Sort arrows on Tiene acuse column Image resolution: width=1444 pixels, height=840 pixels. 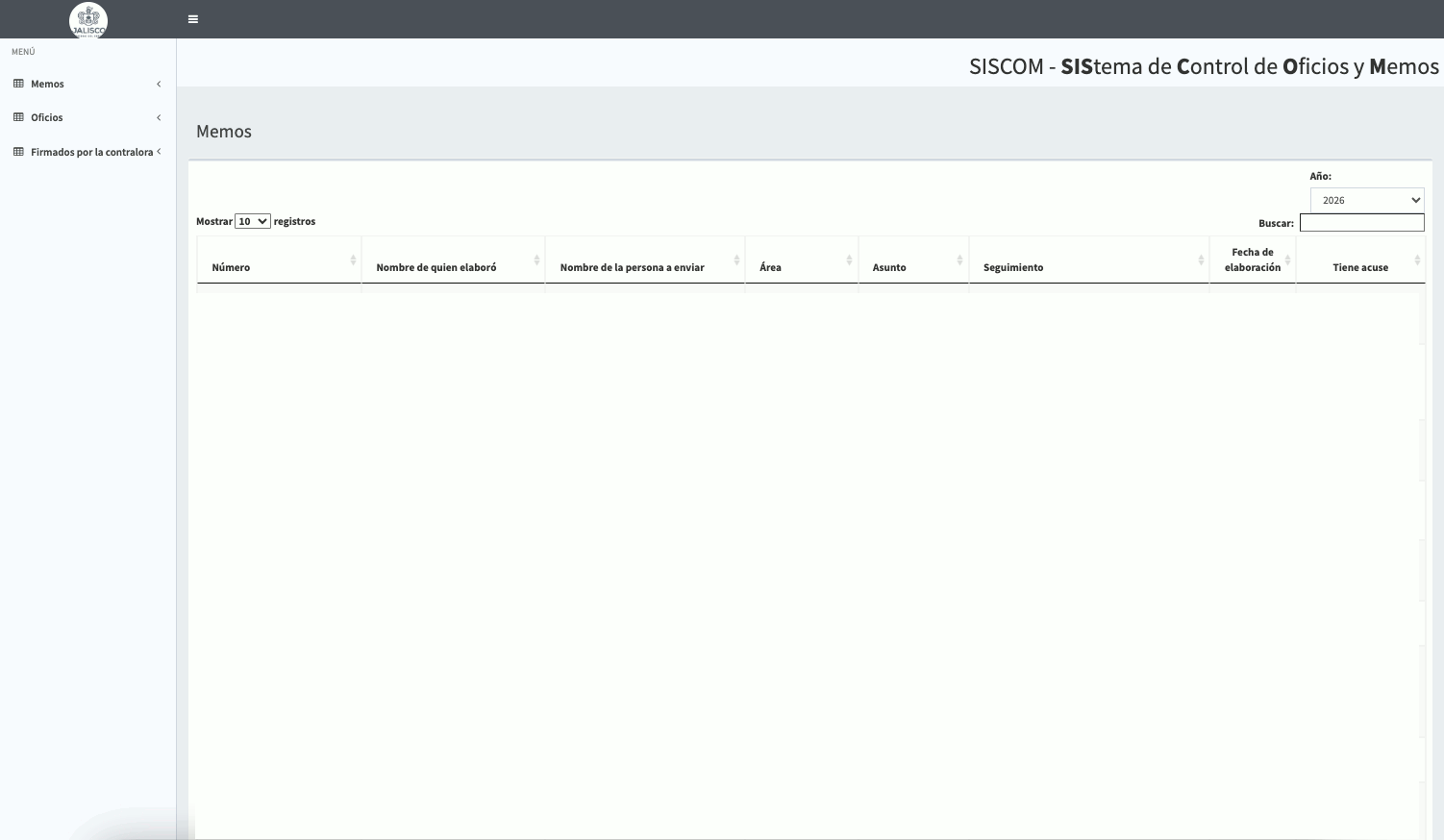coord(1417,260)
